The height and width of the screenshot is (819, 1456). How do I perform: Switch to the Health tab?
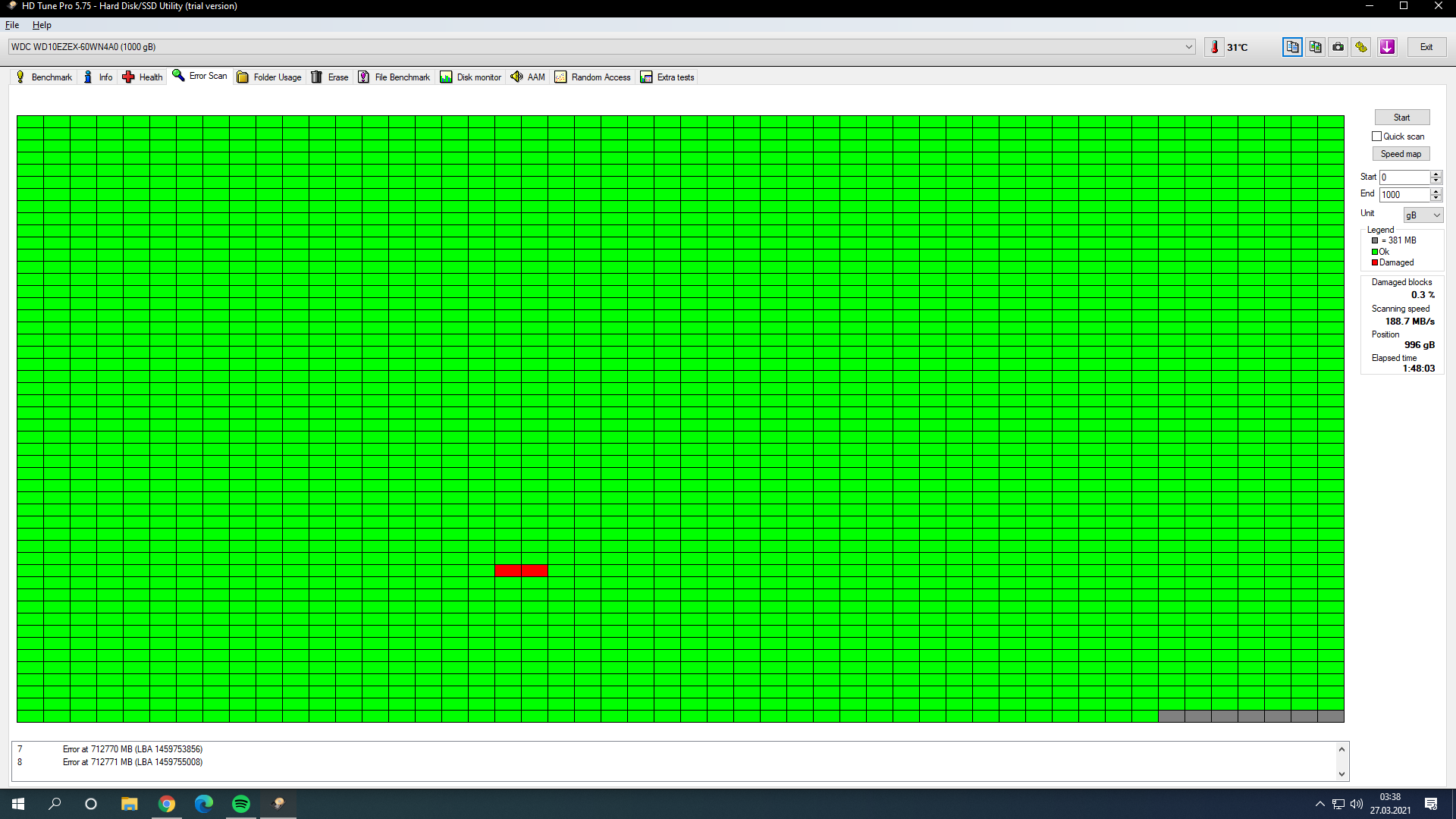(143, 77)
